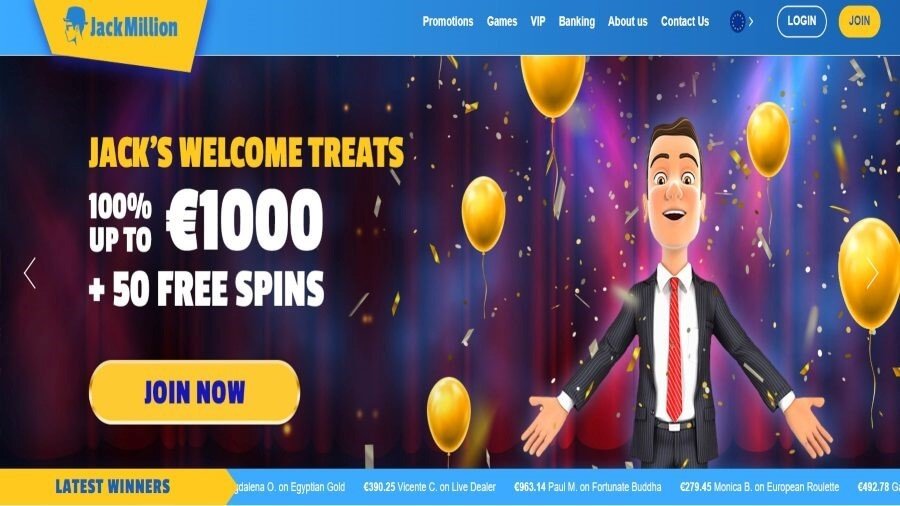Click the LOGIN button

802,21
